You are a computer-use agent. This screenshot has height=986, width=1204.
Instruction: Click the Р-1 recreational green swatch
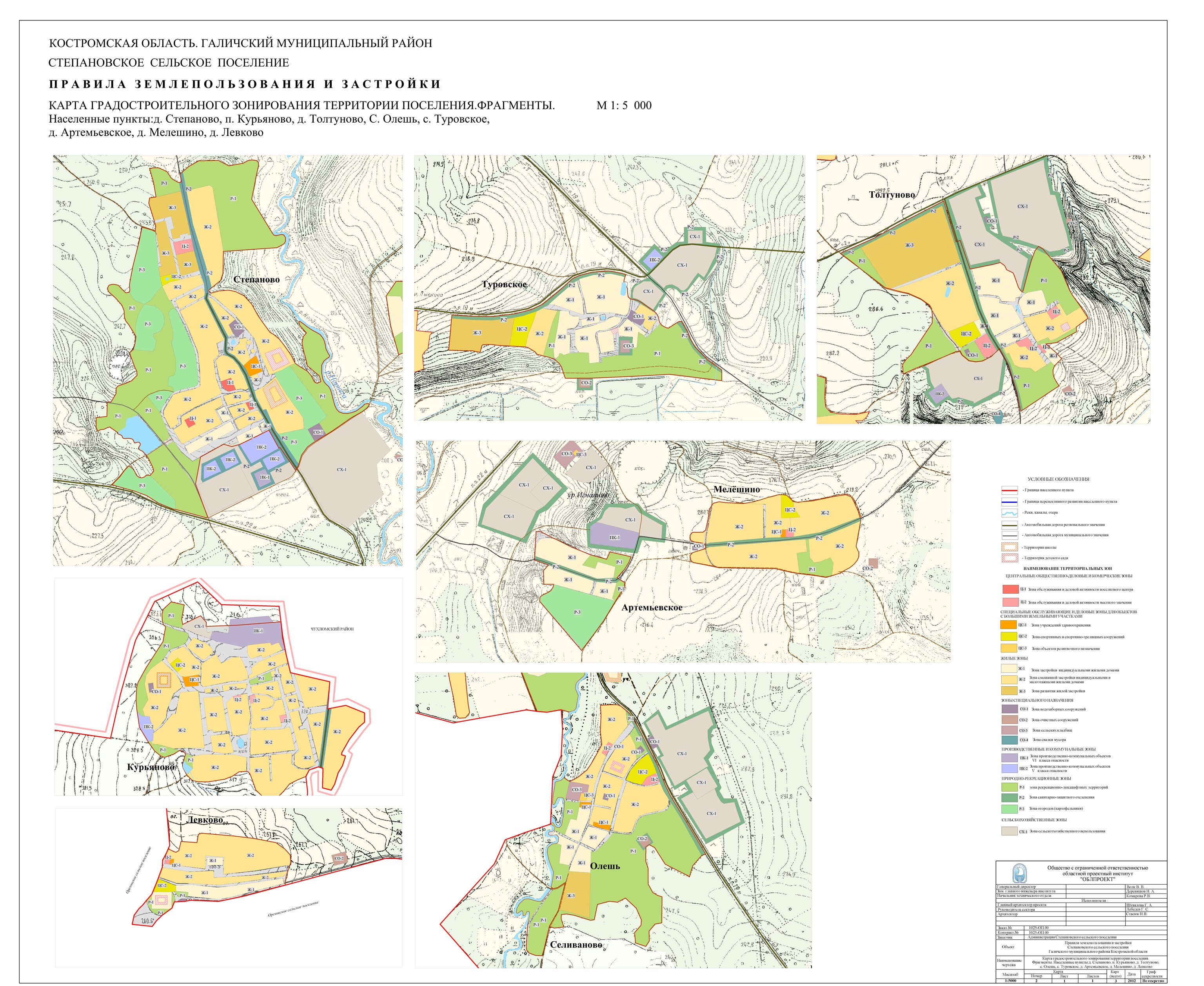[x=1009, y=788]
